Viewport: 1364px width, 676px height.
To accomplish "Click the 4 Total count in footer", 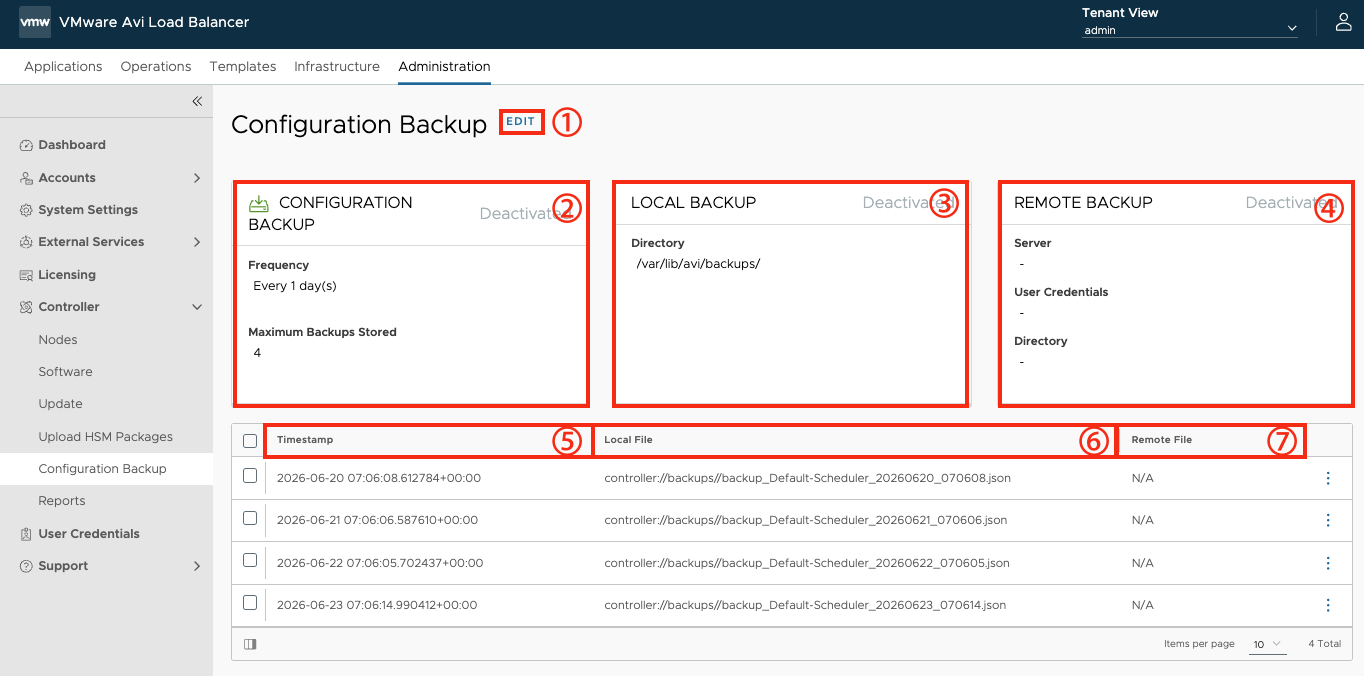I will coord(1325,644).
